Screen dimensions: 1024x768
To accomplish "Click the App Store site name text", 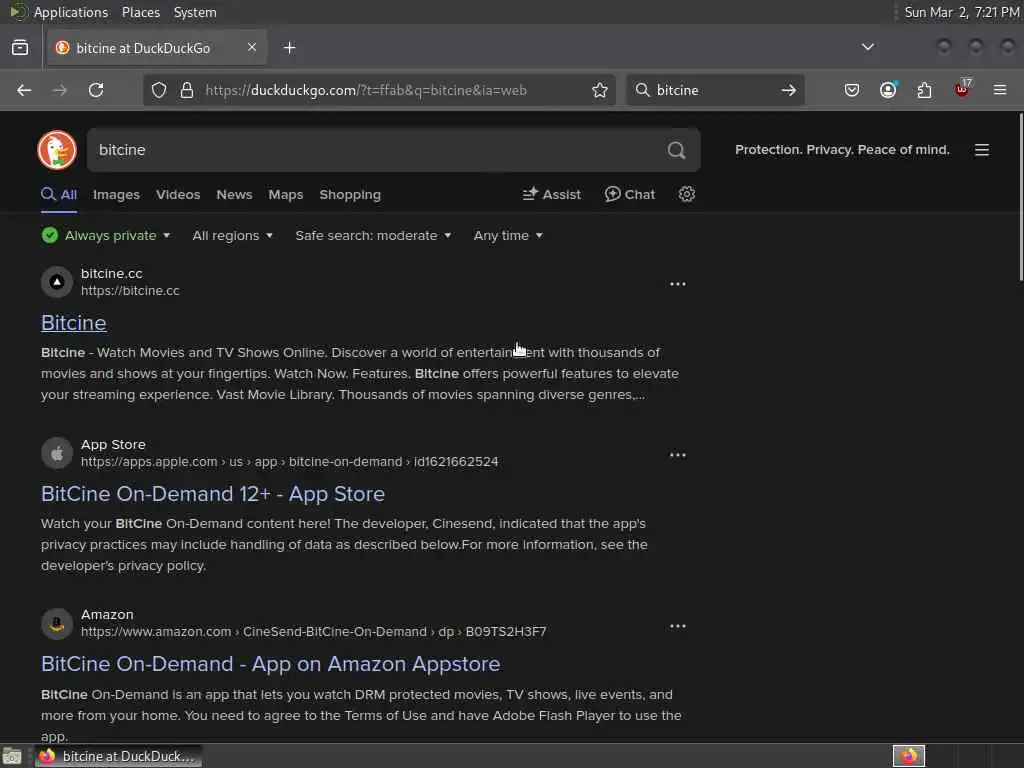I will click(113, 444).
